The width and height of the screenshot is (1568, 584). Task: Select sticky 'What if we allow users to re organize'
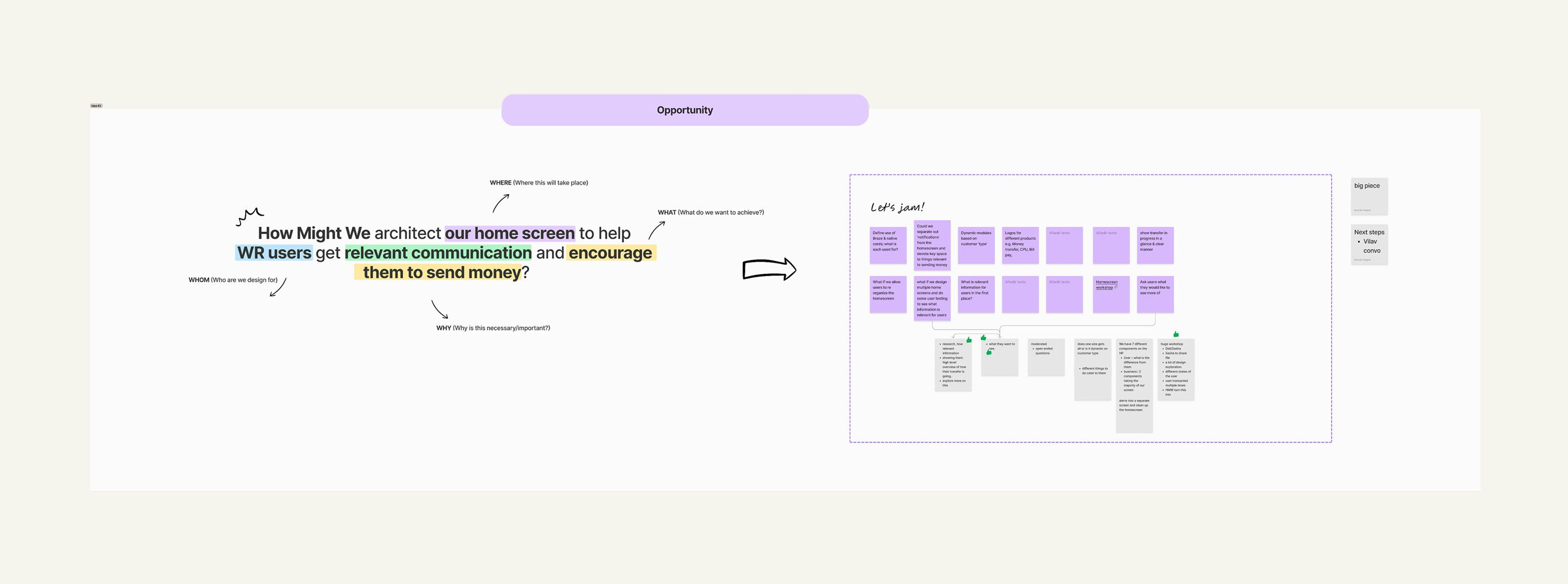pyautogui.click(x=887, y=295)
